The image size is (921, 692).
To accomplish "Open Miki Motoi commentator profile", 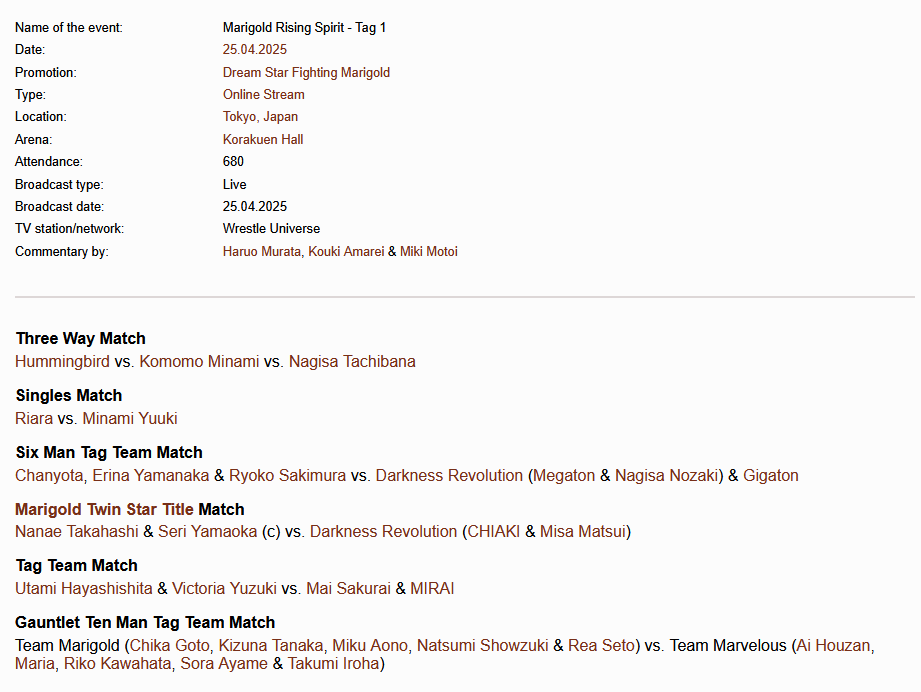I will point(429,252).
